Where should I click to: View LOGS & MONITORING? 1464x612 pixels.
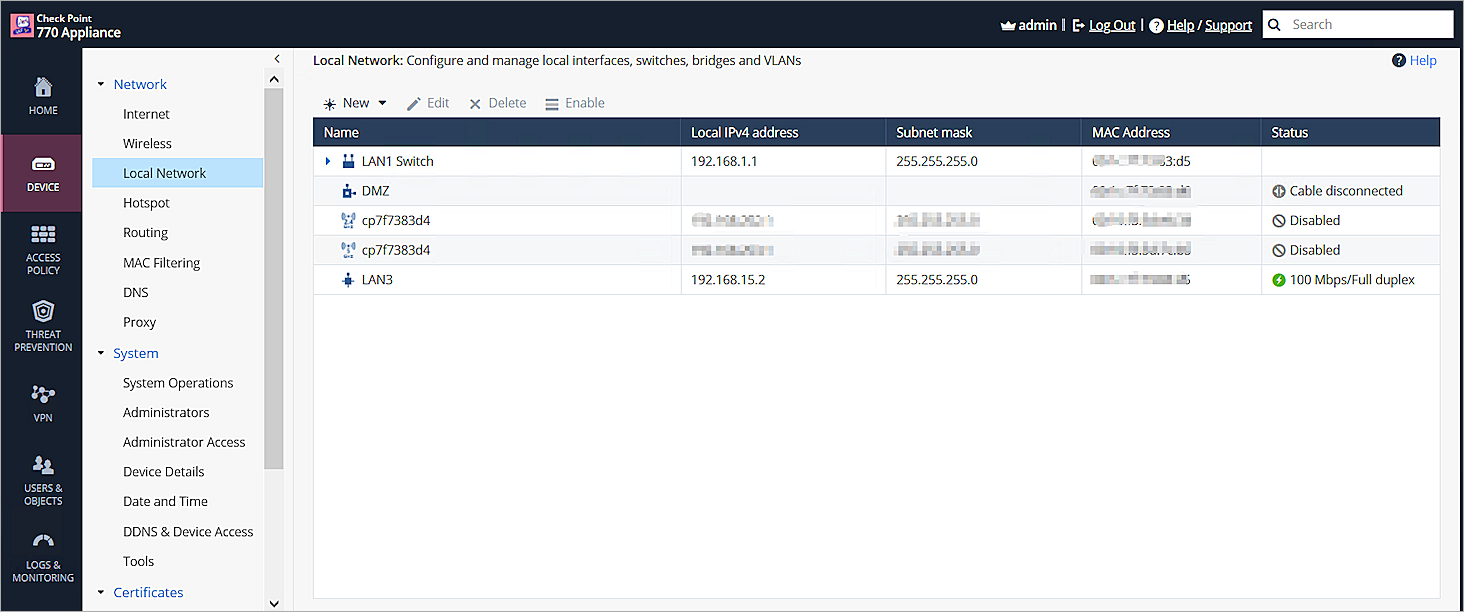coord(42,558)
